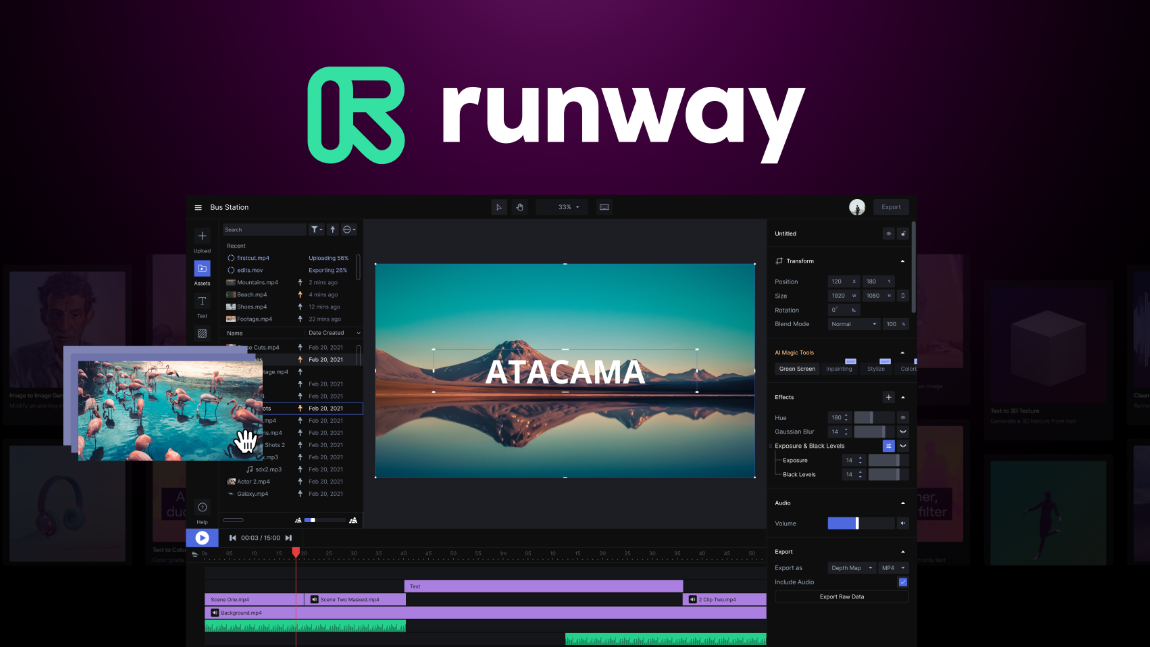Image resolution: width=1150 pixels, height=647 pixels.
Task: Collapse the Export section
Action: click(903, 552)
